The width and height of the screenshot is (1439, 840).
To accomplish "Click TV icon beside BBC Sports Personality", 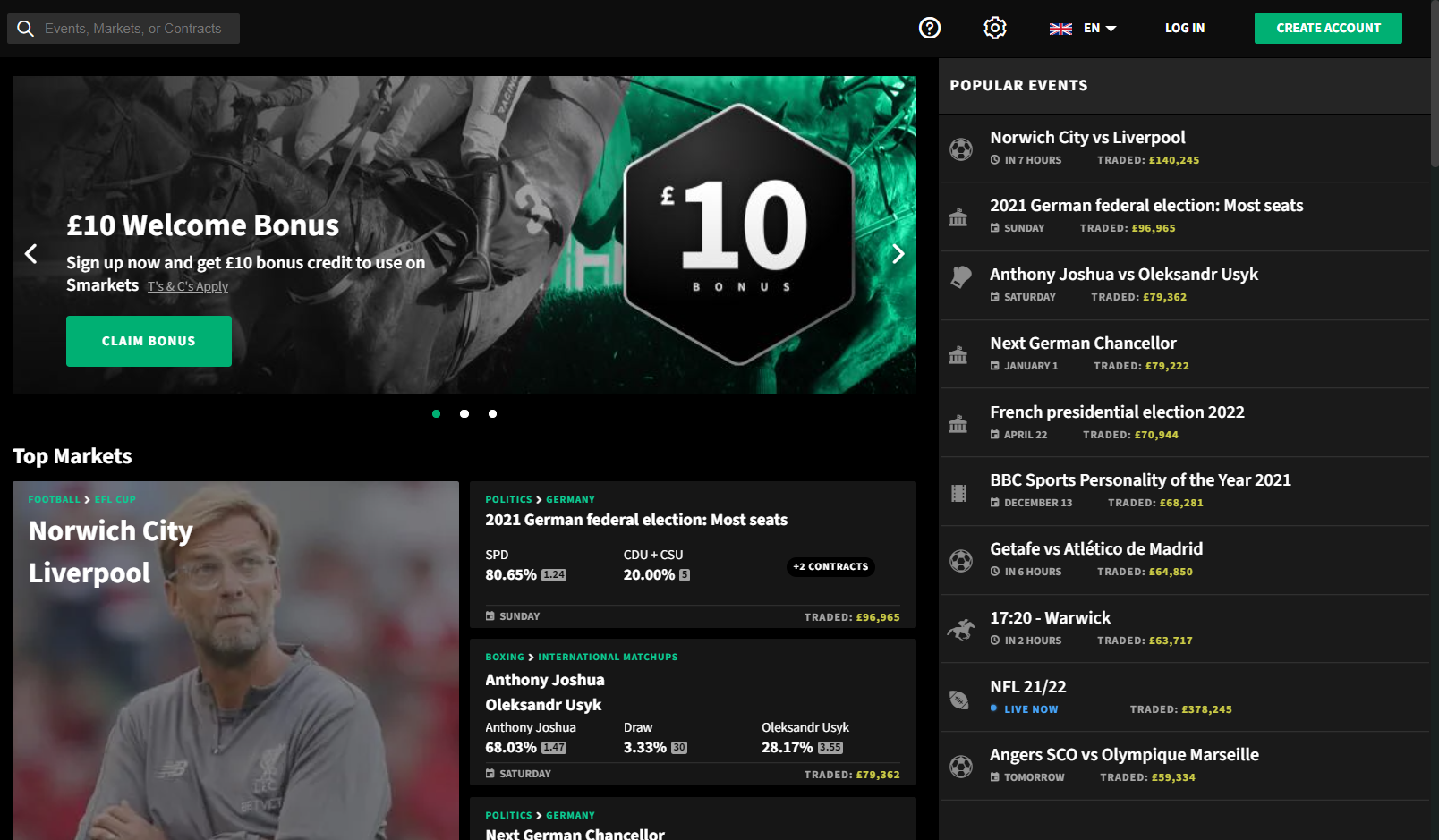I will click(959, 493).
